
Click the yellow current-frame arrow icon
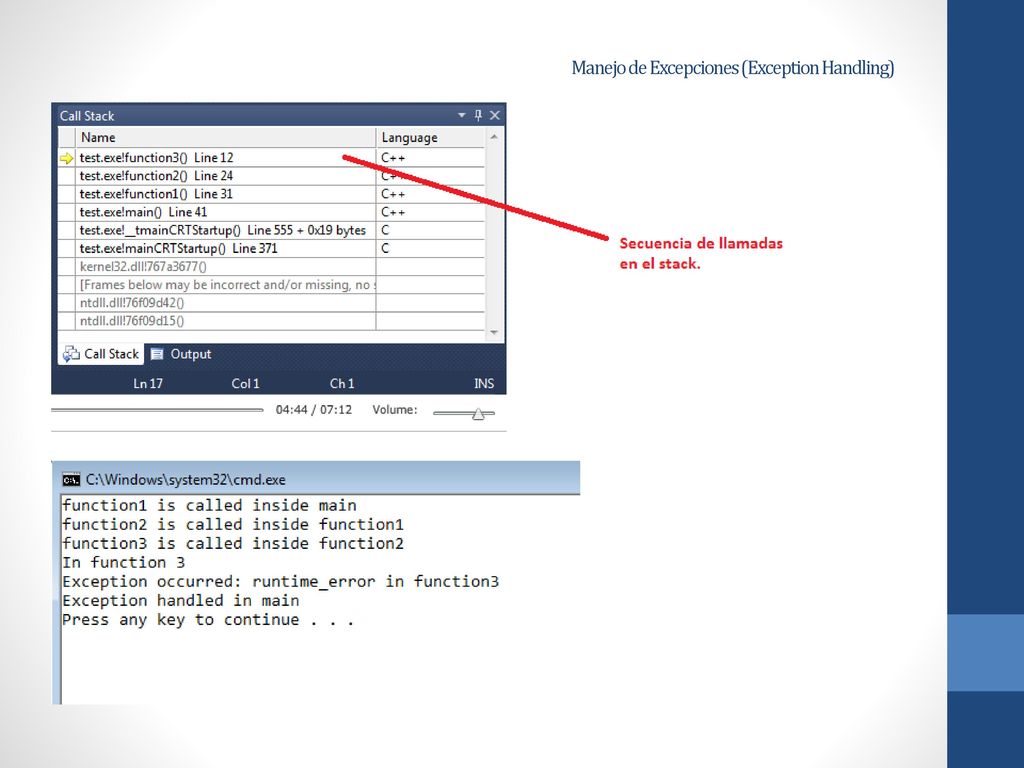coord(67,158)
